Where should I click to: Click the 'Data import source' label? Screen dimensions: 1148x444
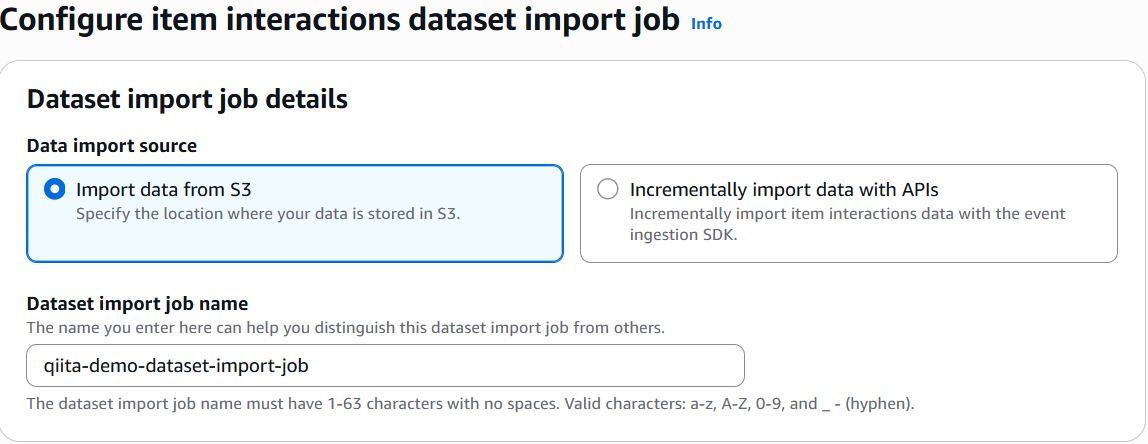(x=111, y=145)
